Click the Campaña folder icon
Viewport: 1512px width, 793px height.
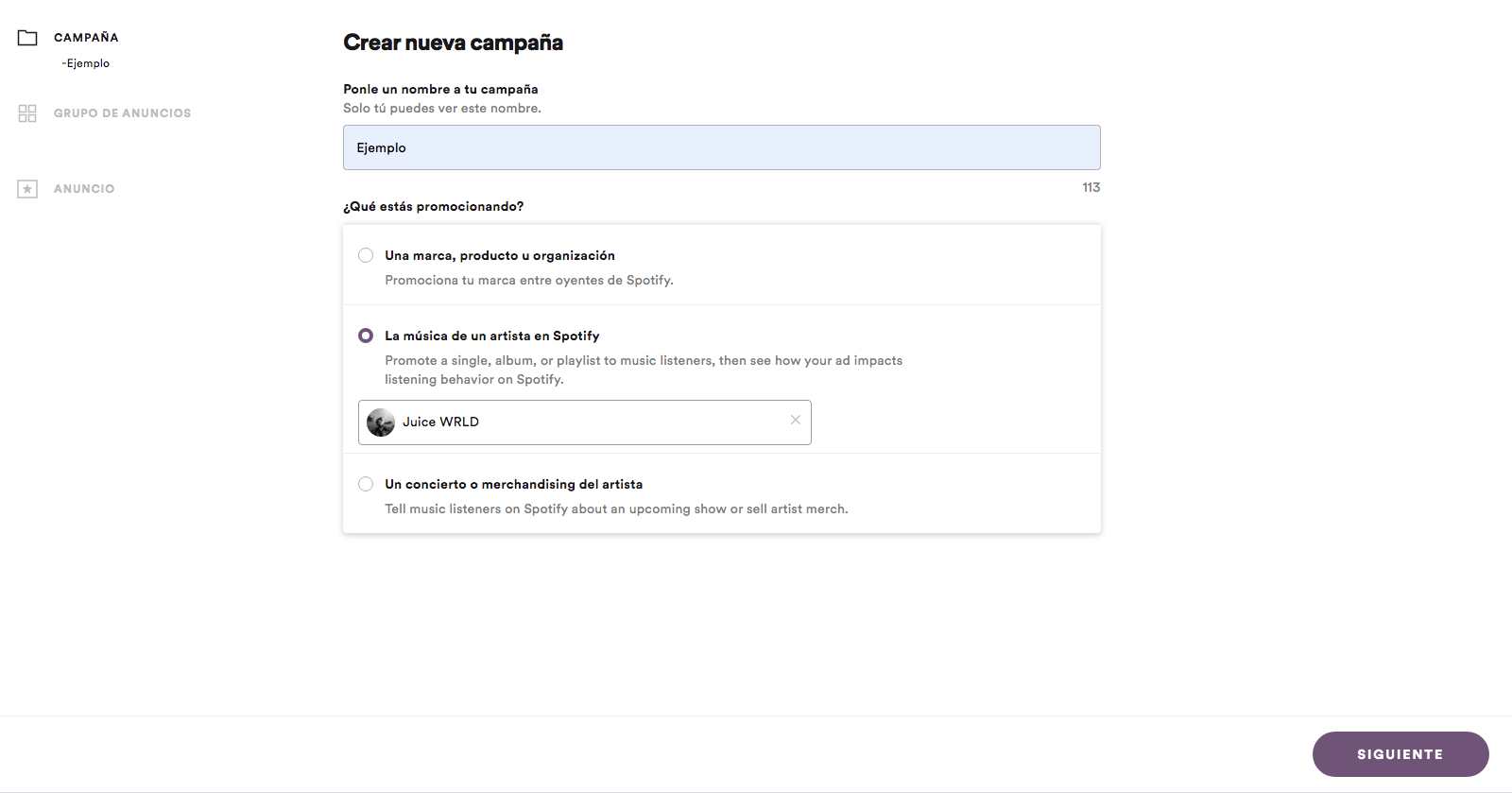[x=27, y=38]
